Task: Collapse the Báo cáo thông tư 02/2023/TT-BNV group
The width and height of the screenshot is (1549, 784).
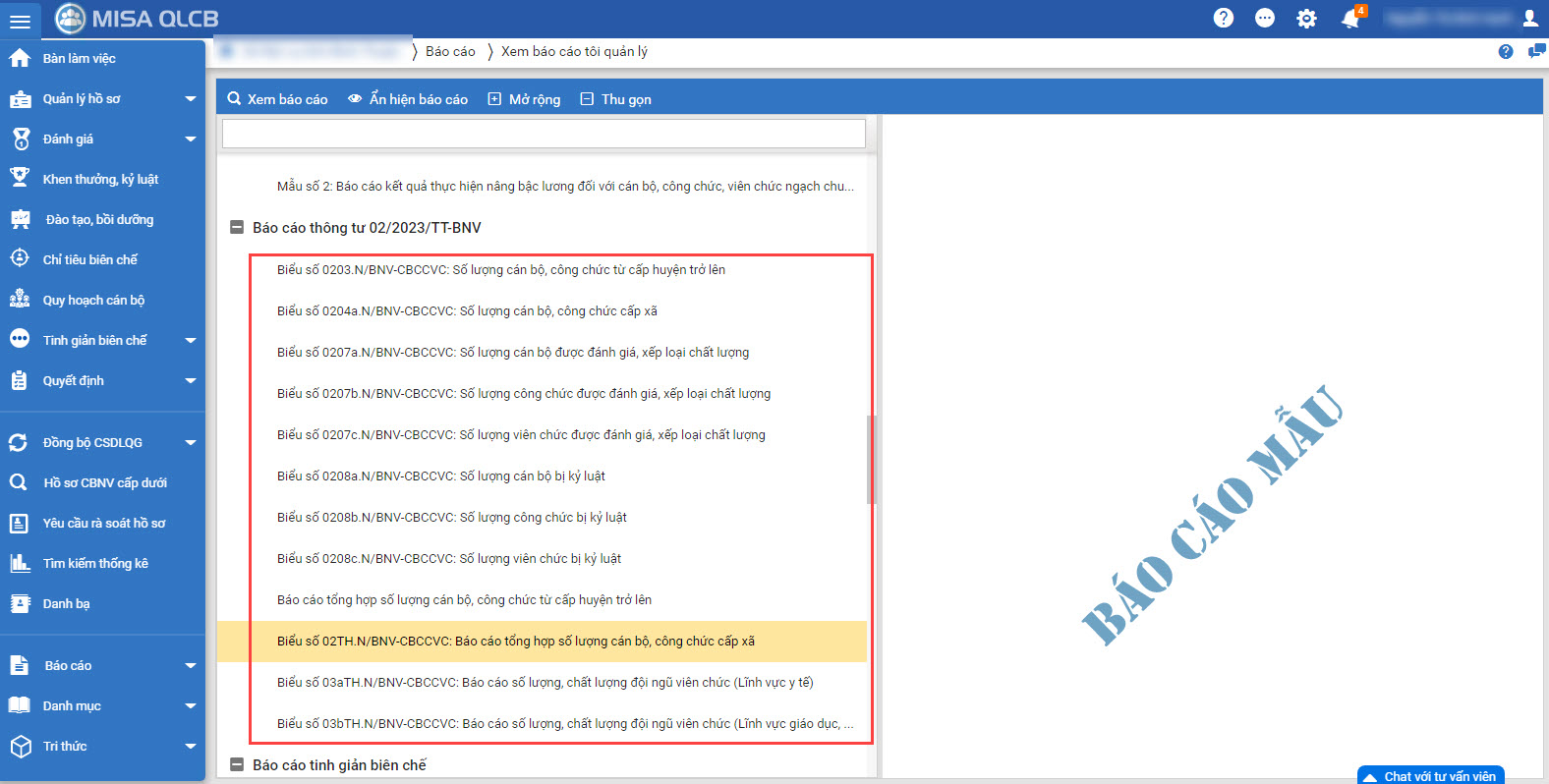Action: [236, 227]
